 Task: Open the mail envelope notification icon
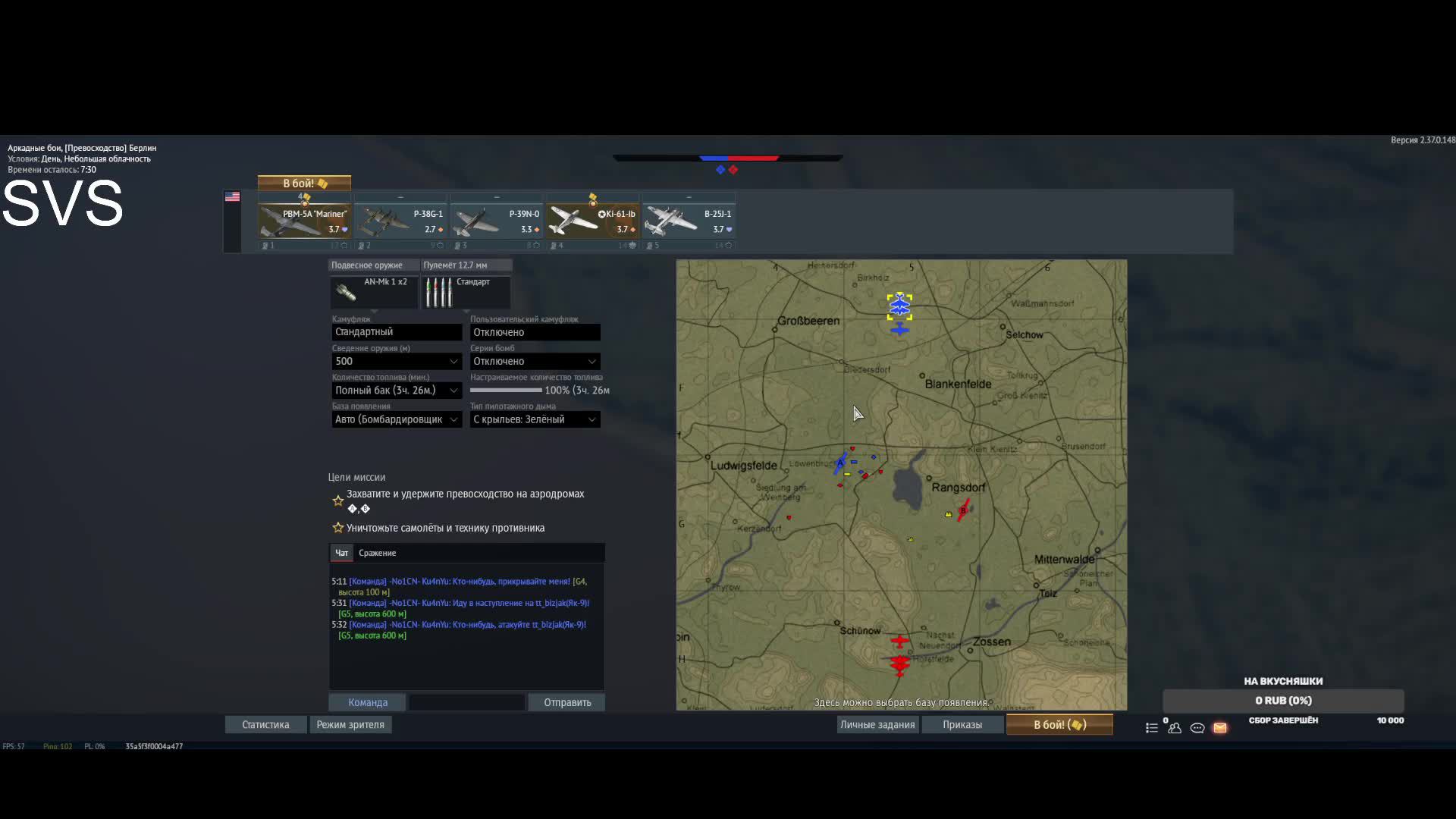(x=1220, y=728)
